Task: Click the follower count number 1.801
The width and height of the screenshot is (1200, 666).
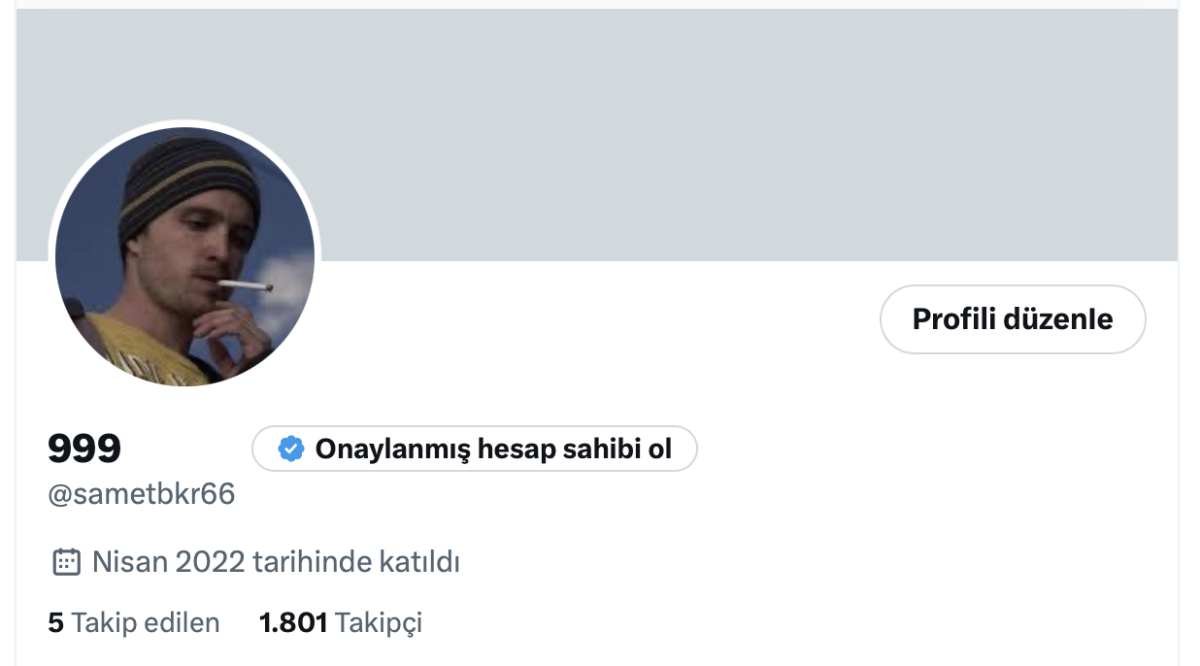Action: pyautogui.click(x=293, y=623)
